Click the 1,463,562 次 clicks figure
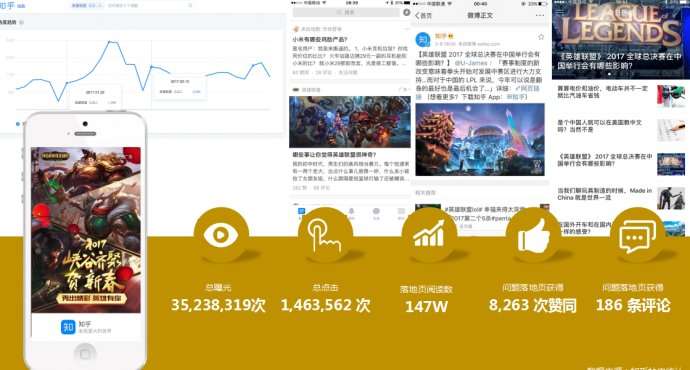Screen dimensions: 690x370 tap(326, 305)
